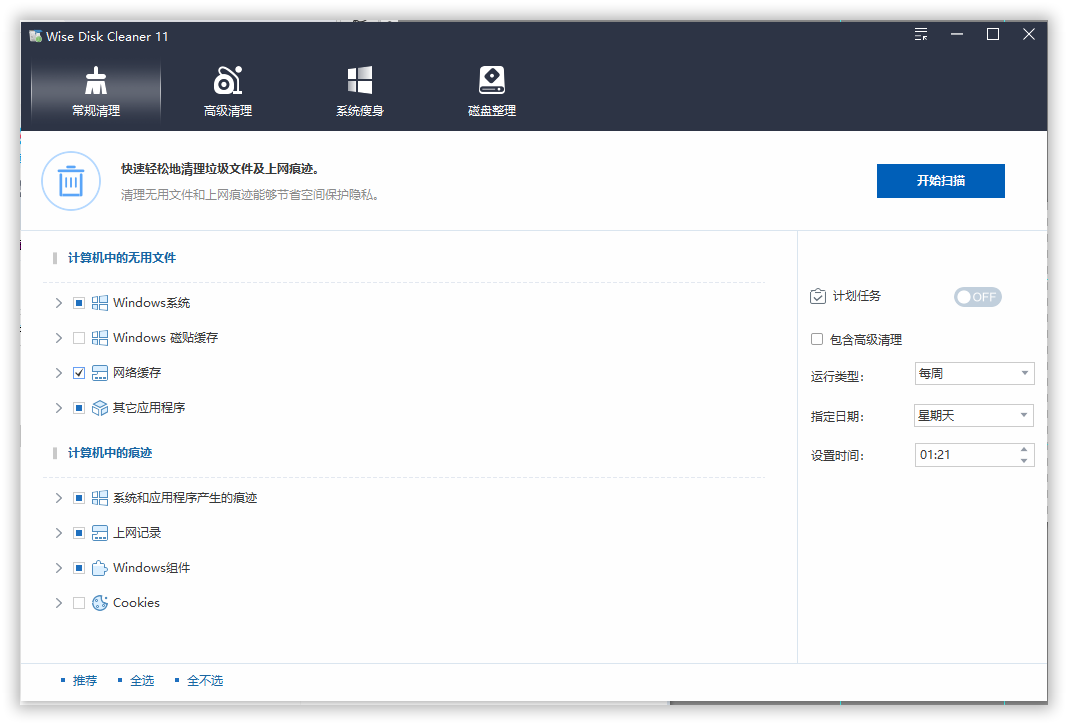Expand the 其它应用程序 row

[x=59, y=408]
